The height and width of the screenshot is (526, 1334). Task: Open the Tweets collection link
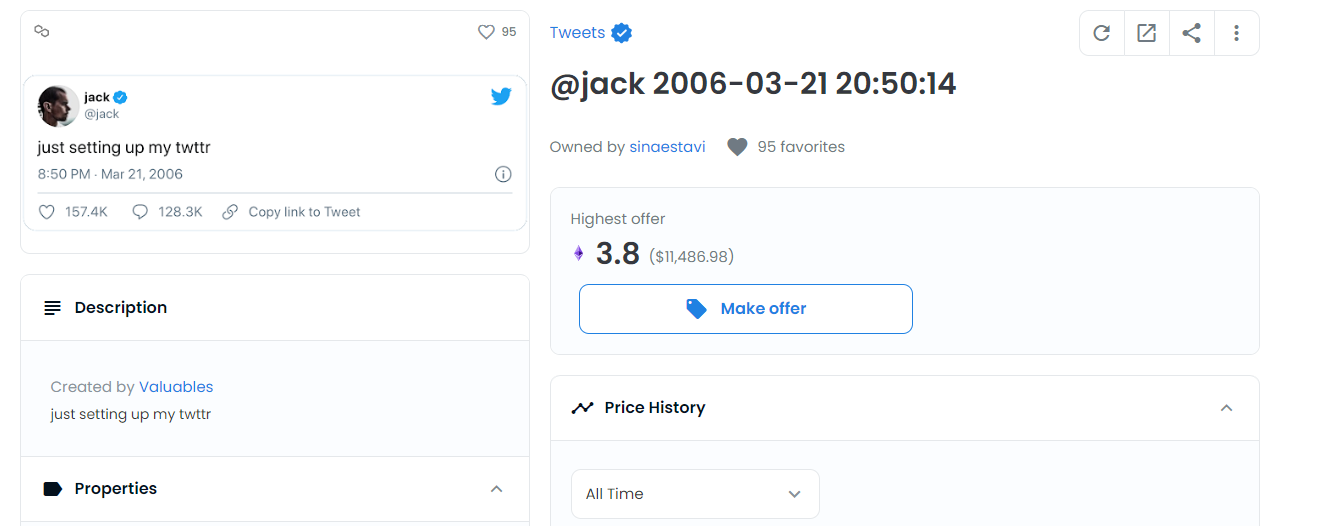[x=577, y=32]
